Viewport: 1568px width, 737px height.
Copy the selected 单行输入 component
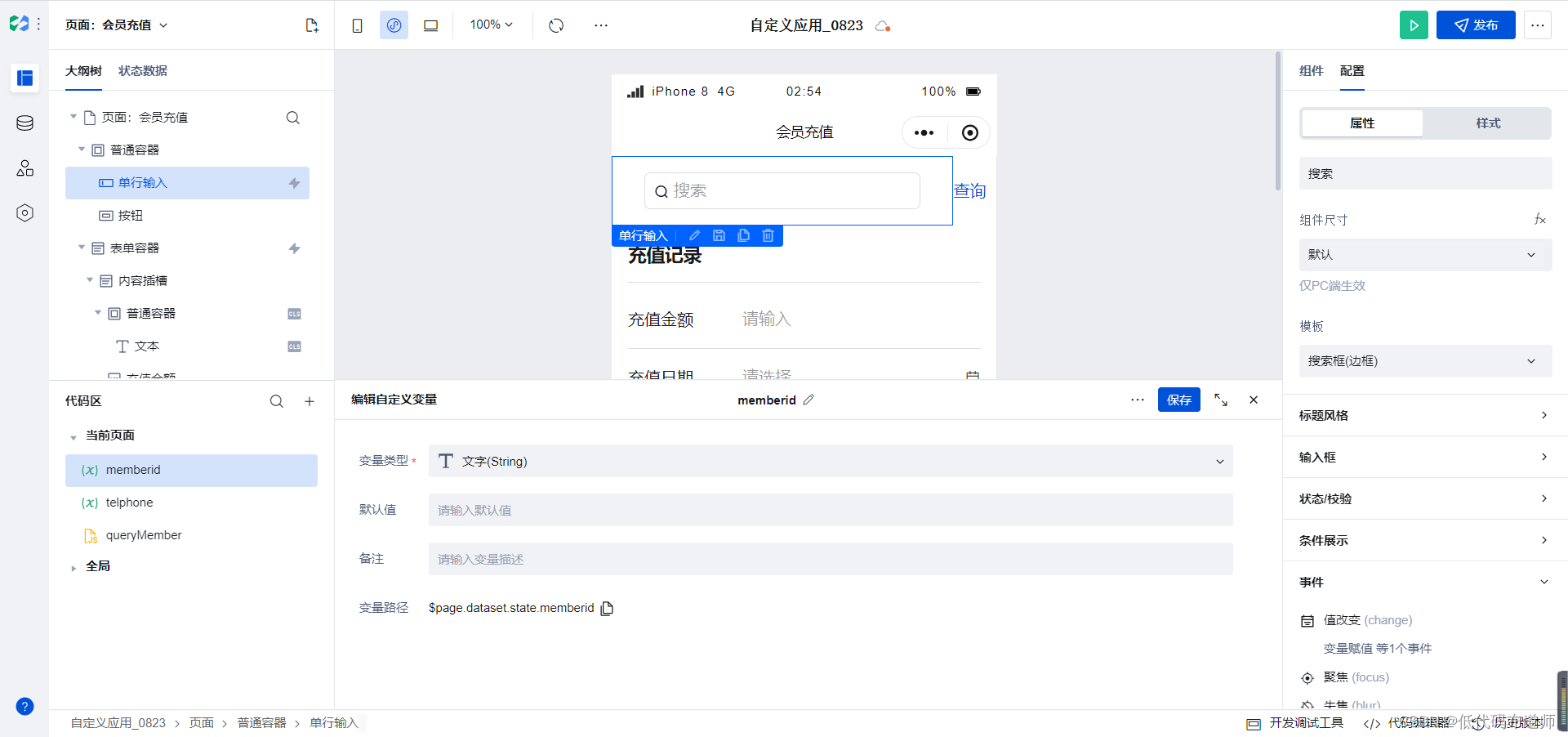pyautogui.click(x=743, y=235)
